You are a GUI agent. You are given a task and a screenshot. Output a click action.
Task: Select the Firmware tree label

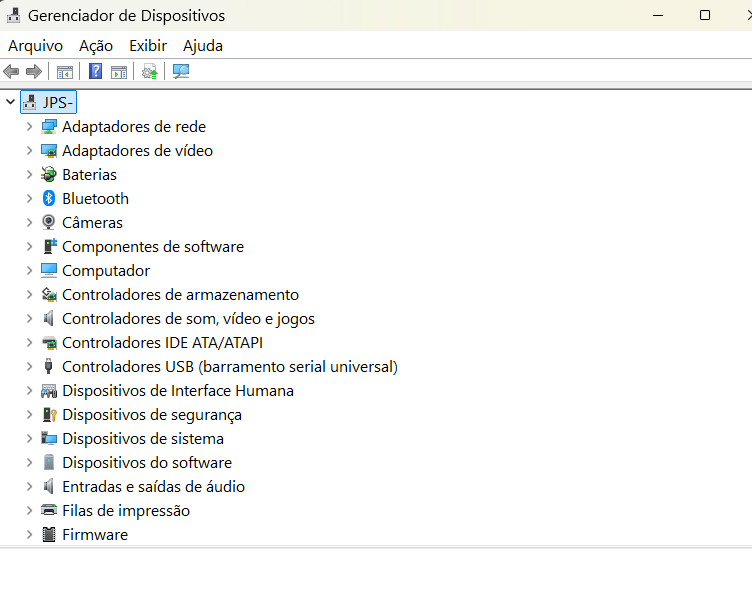95,534
